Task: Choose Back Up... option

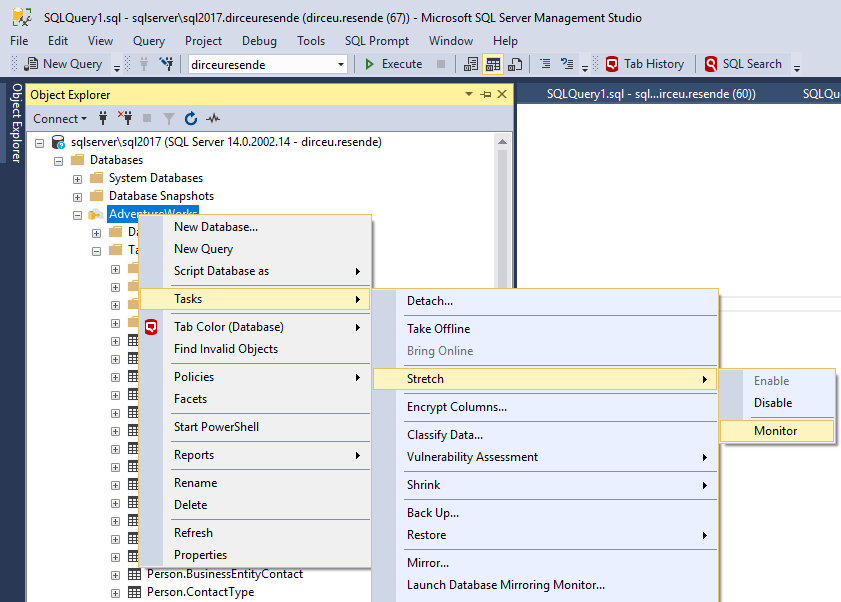Action: [x=545, y=512]
